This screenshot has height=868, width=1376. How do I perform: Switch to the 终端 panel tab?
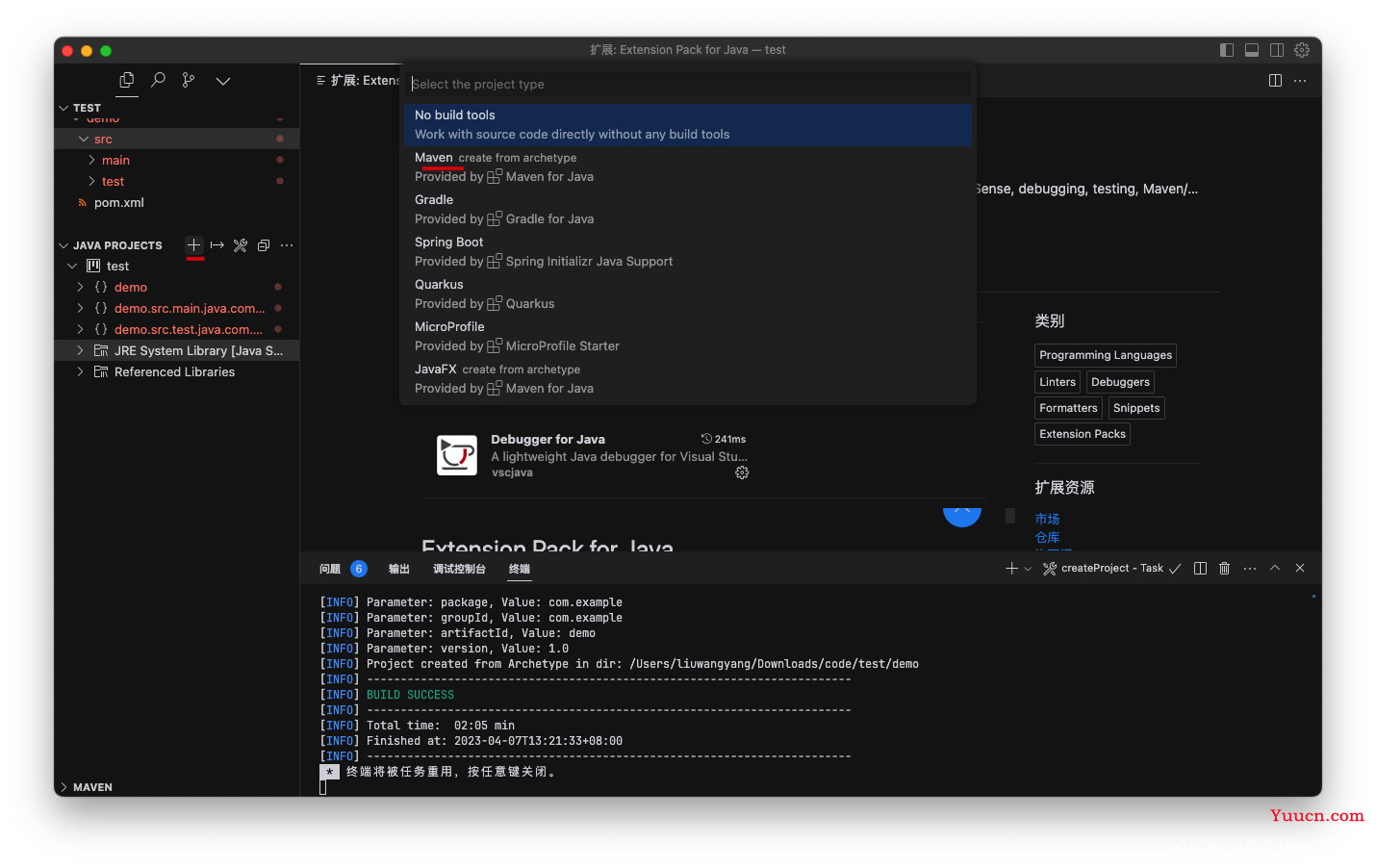[x=520, y=569]
